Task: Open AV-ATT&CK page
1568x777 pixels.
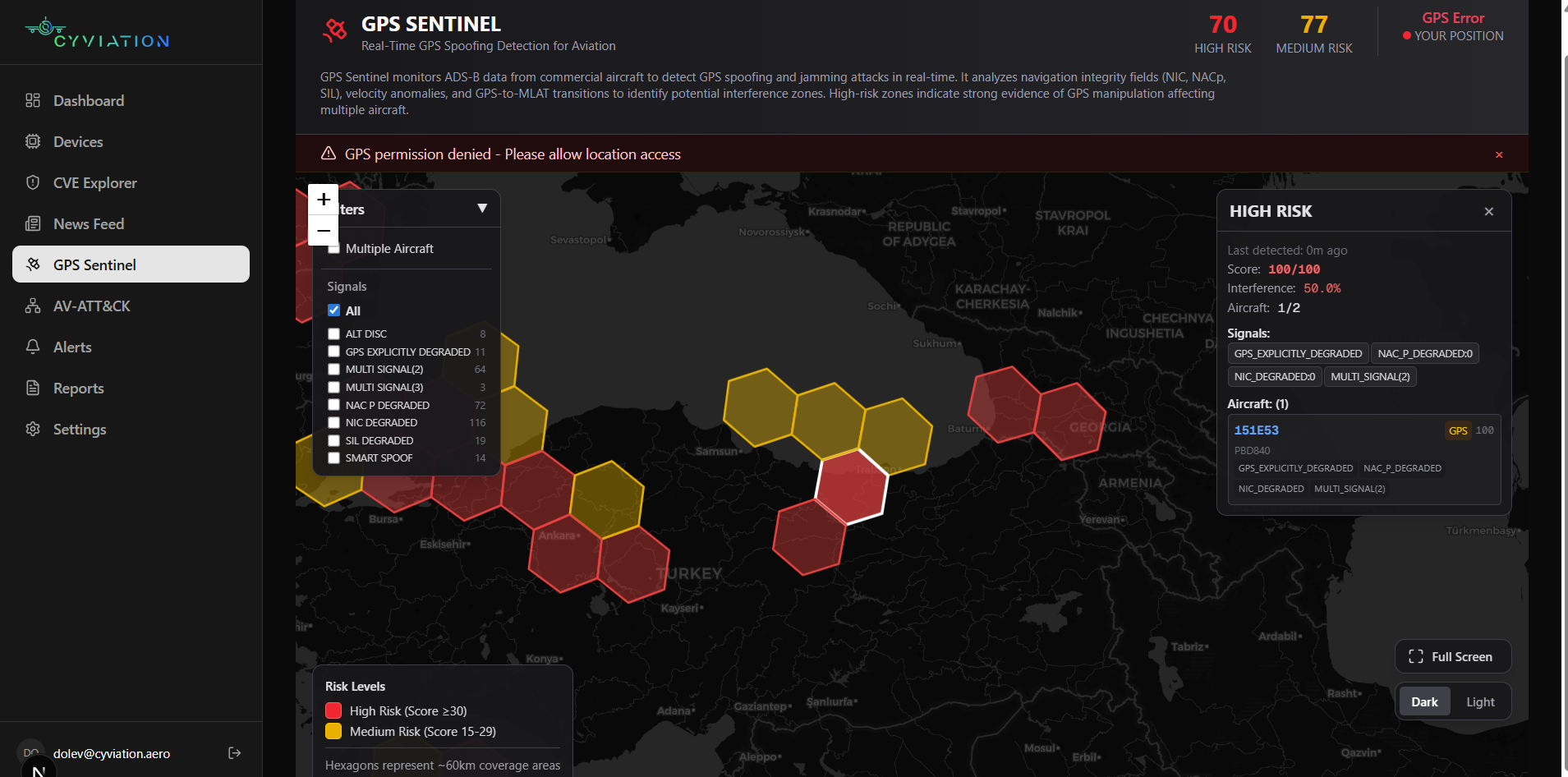Action: click(131, 306)
